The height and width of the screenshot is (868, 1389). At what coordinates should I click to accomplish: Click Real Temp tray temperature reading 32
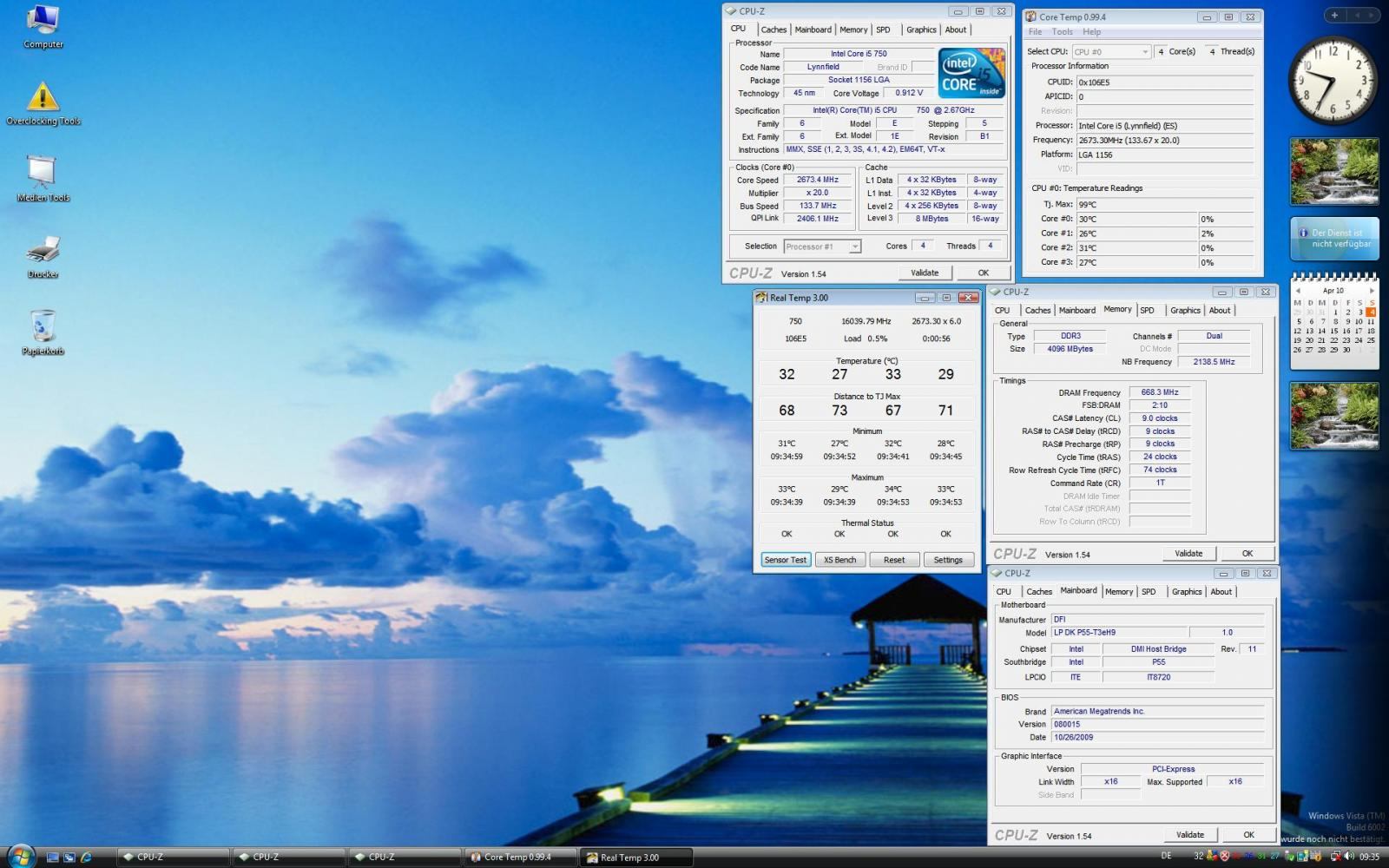pos(1199,857)
